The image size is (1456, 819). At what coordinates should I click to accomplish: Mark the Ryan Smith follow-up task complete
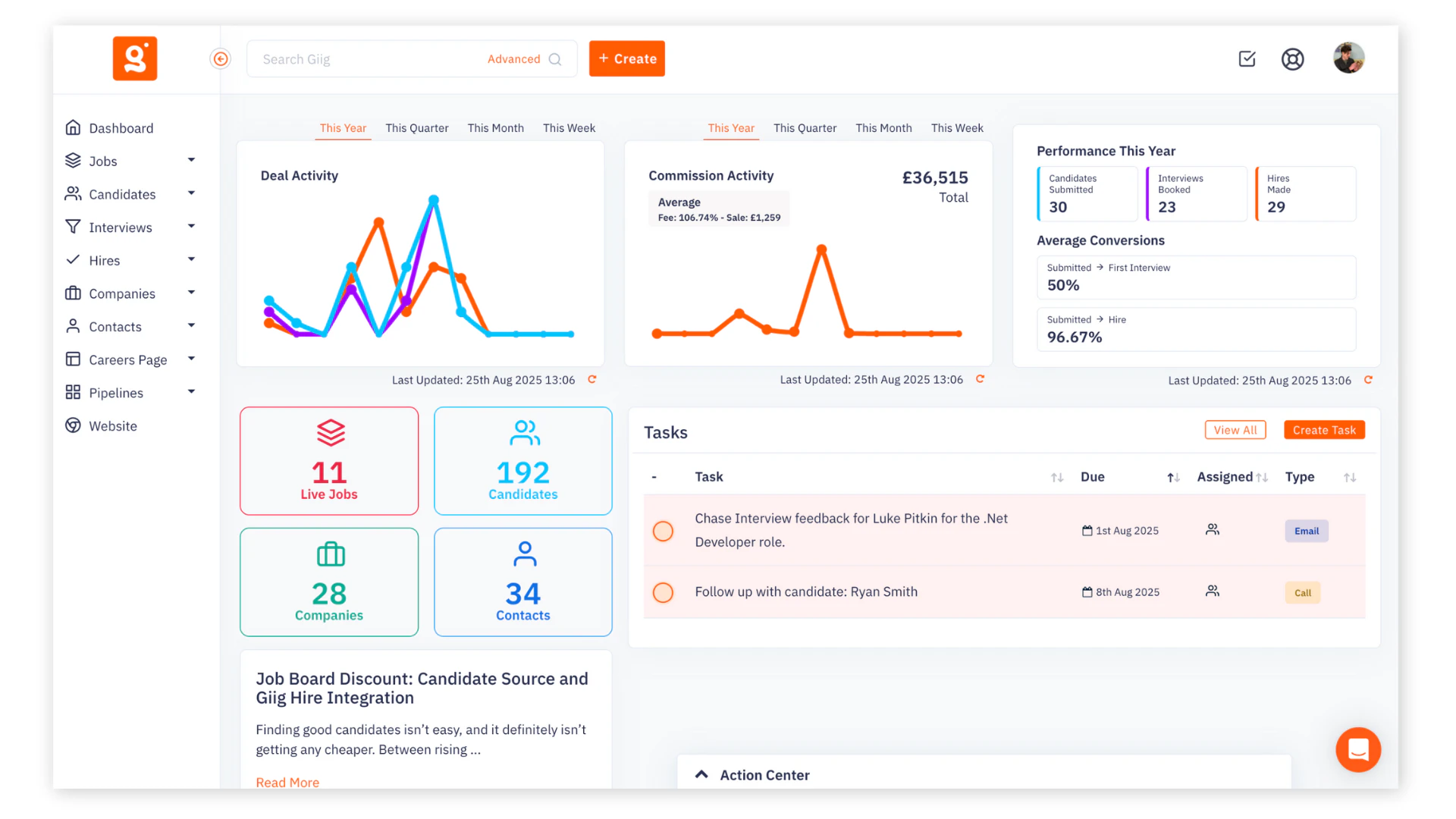pyautogui.click(x=663, y=592)
